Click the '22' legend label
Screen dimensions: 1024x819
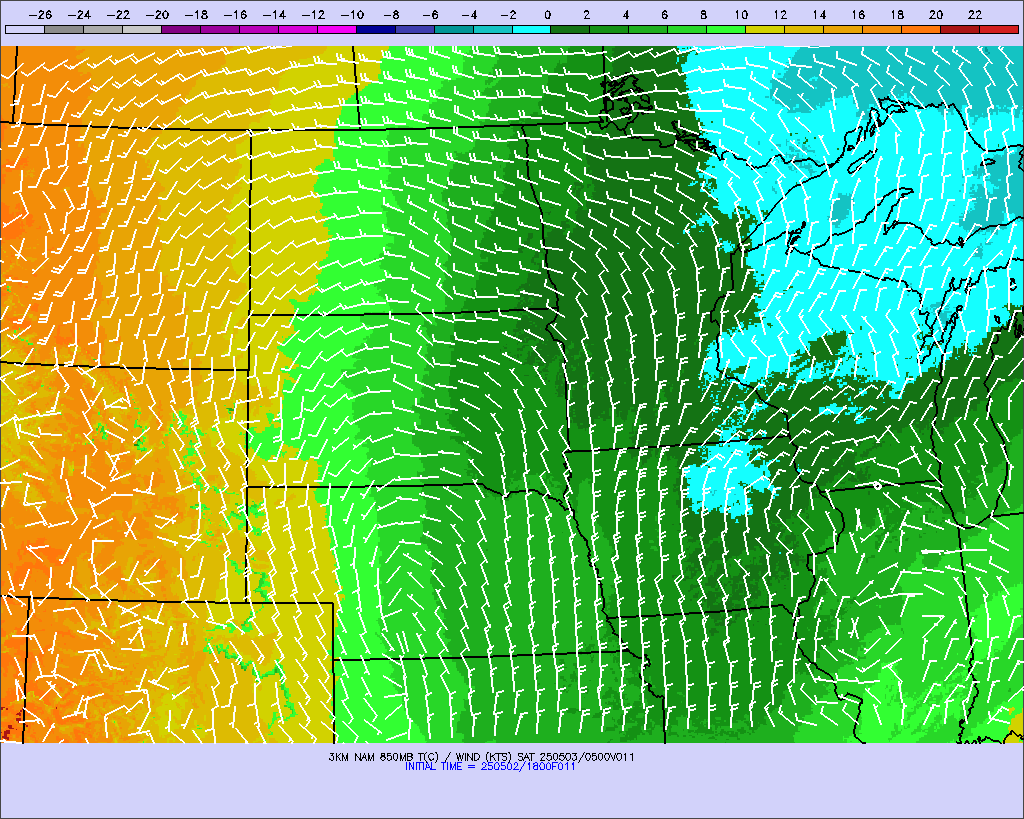[974, 14]
